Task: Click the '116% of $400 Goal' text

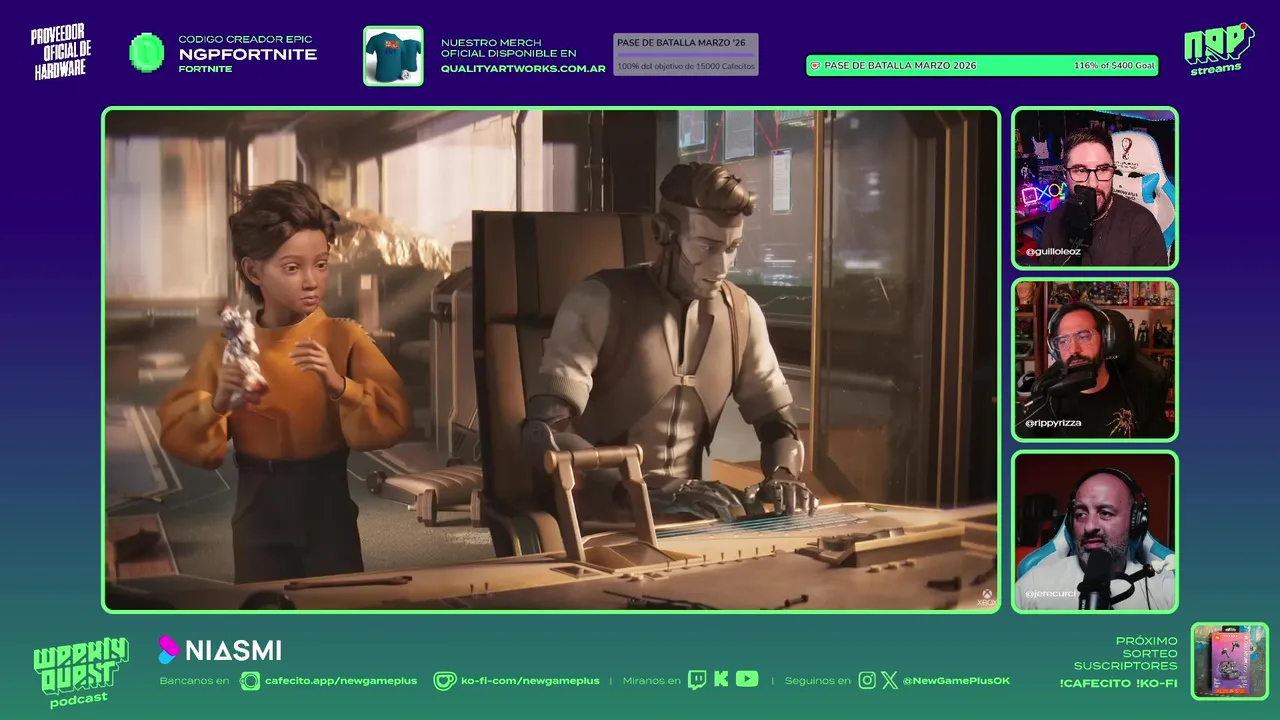Action: [x=1114, y=65]
